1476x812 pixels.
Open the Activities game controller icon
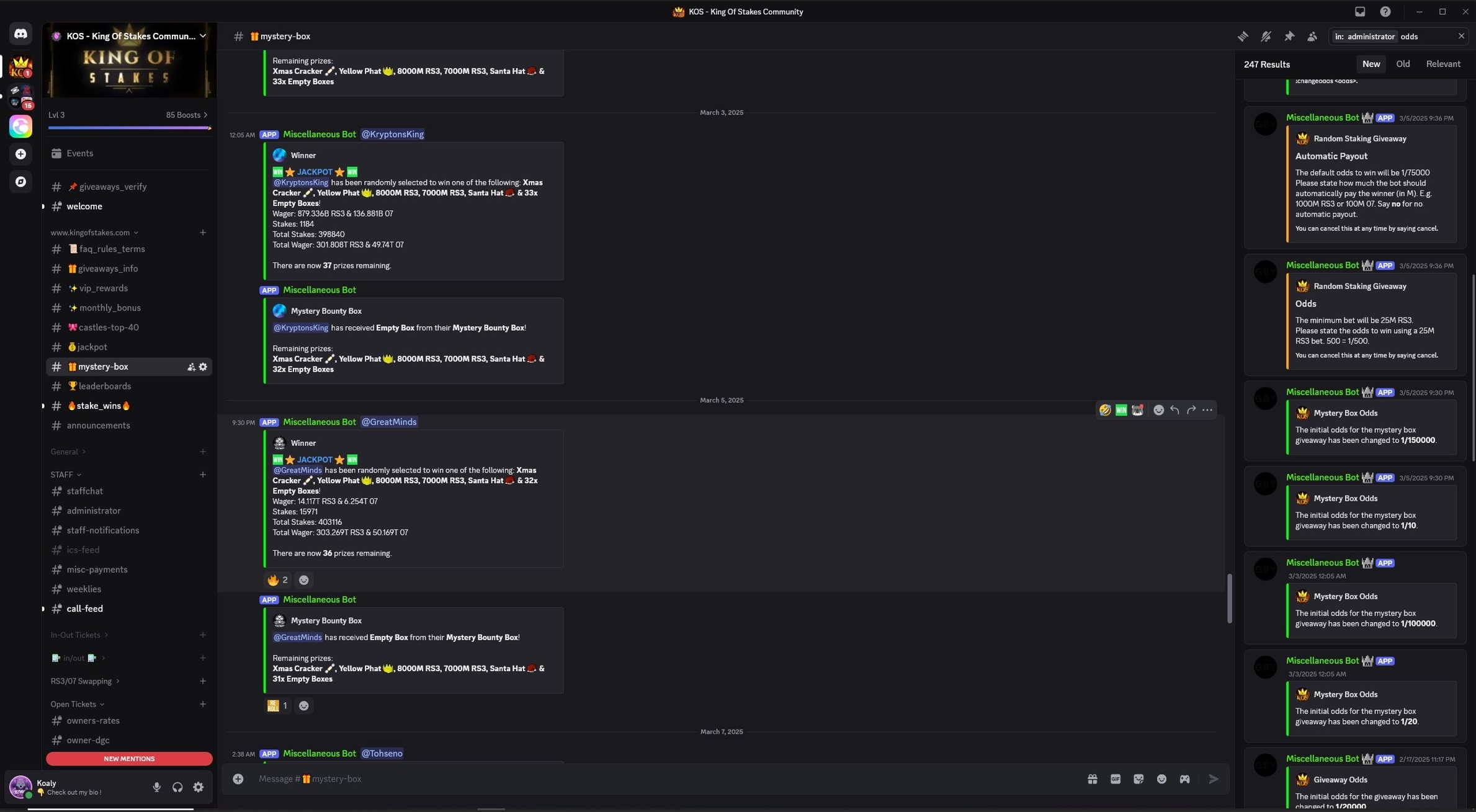[x=1185, y=779]
